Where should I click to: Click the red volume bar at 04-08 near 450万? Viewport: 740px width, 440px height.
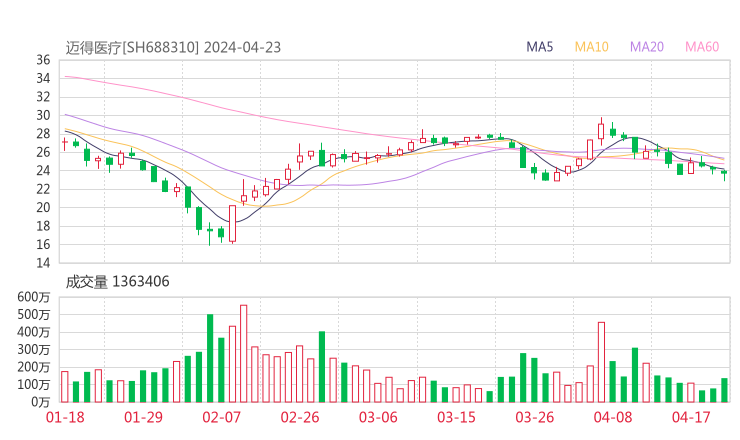point(601,362)
